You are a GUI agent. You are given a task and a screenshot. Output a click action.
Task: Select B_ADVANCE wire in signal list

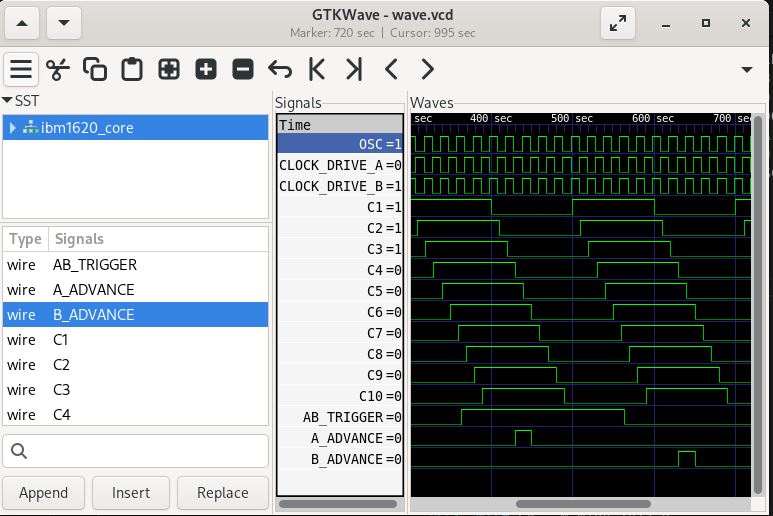click(136, 314)
